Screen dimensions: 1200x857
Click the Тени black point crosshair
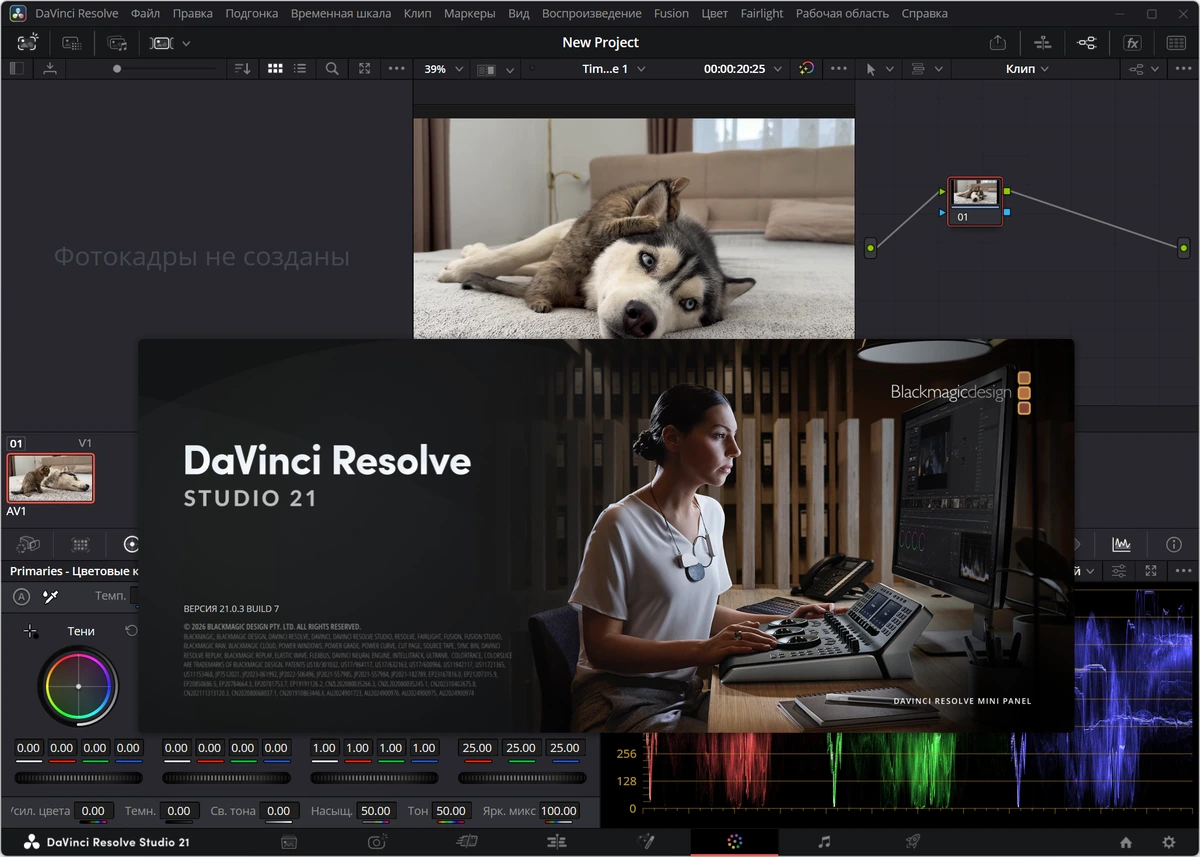[31, 631]
